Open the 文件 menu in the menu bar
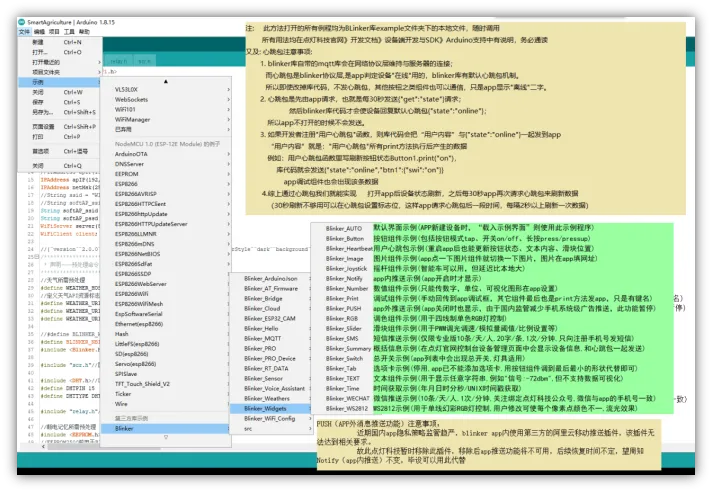 (24, 31)
